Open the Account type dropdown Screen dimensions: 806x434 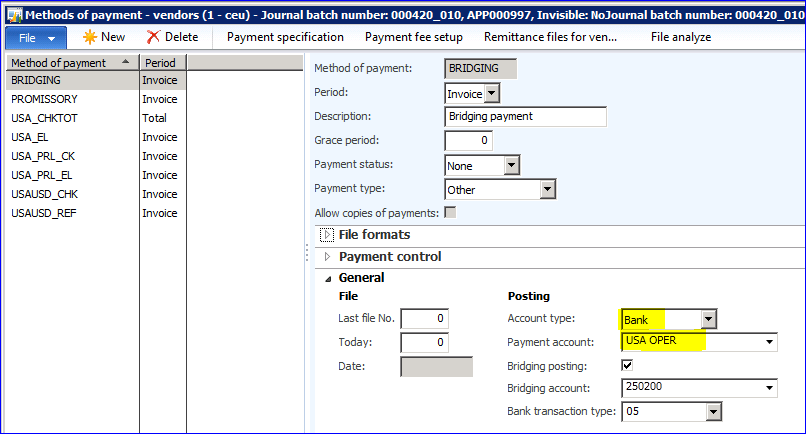coord(709,320)
